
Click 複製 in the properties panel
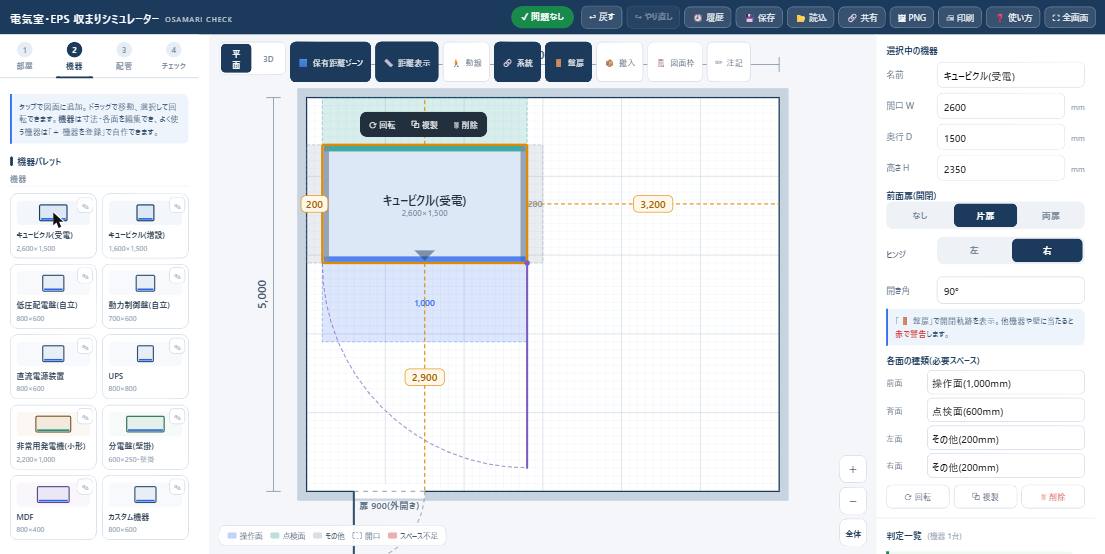coord(985,496)
